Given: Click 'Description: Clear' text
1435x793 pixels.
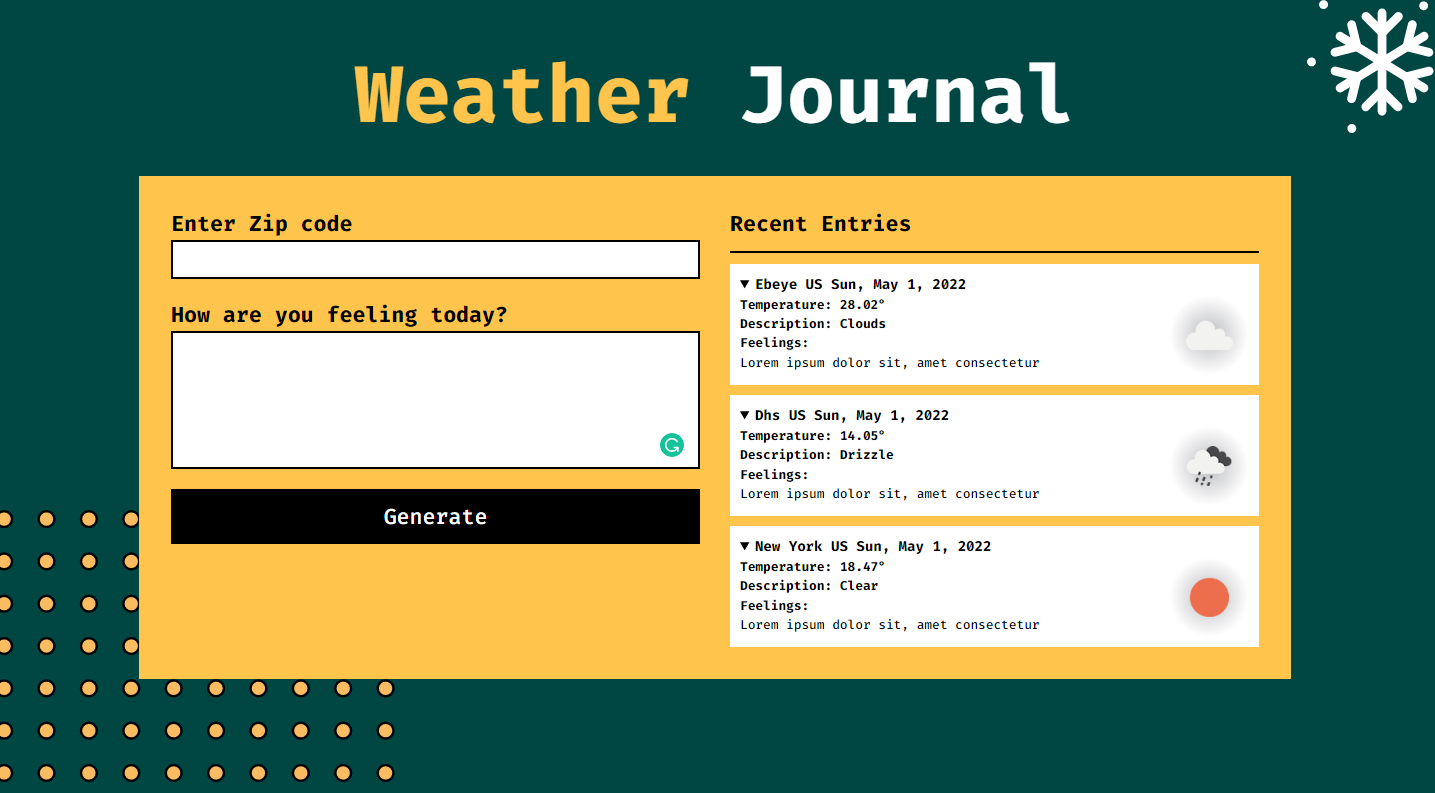Looking at the screenshot, I should point(809,586).
